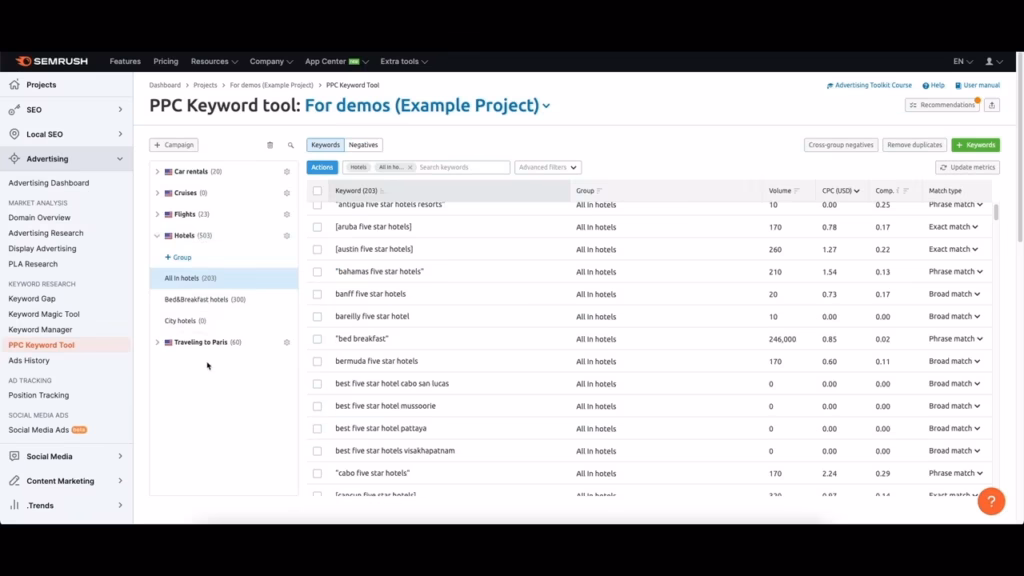The height and width of the screenshot is (576, 1024).
Task: Open the gear settings next to Car rentals
Action: tap(287, 172)
